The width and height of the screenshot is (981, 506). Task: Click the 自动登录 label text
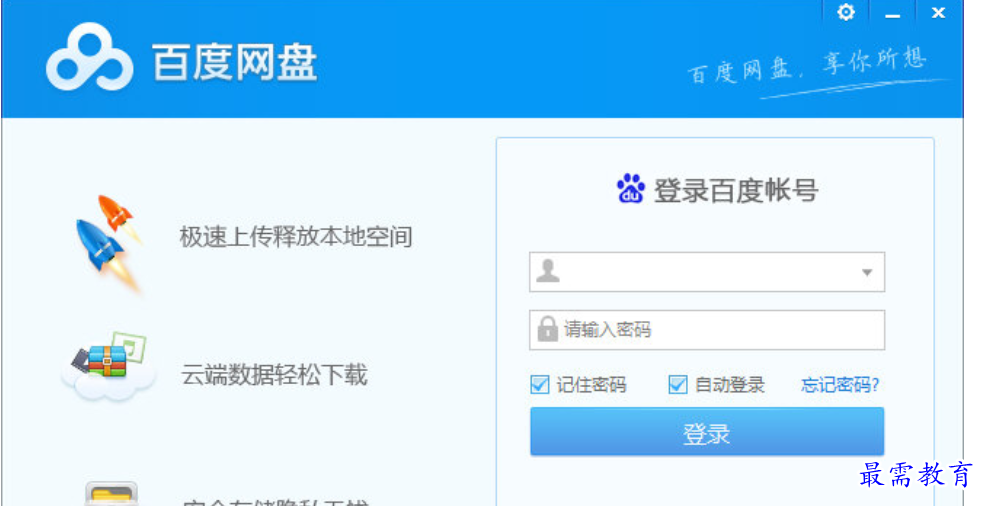(x=730, y=385)
